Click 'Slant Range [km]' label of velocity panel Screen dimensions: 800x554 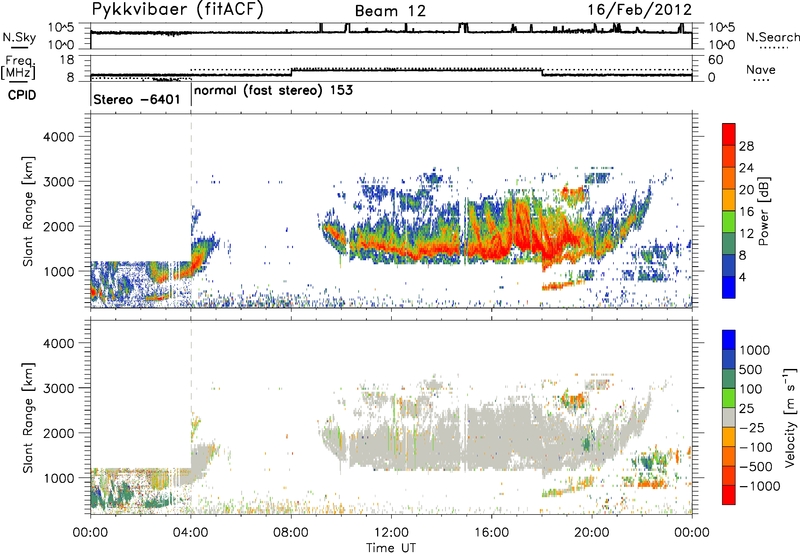click(x=28, y=417)
